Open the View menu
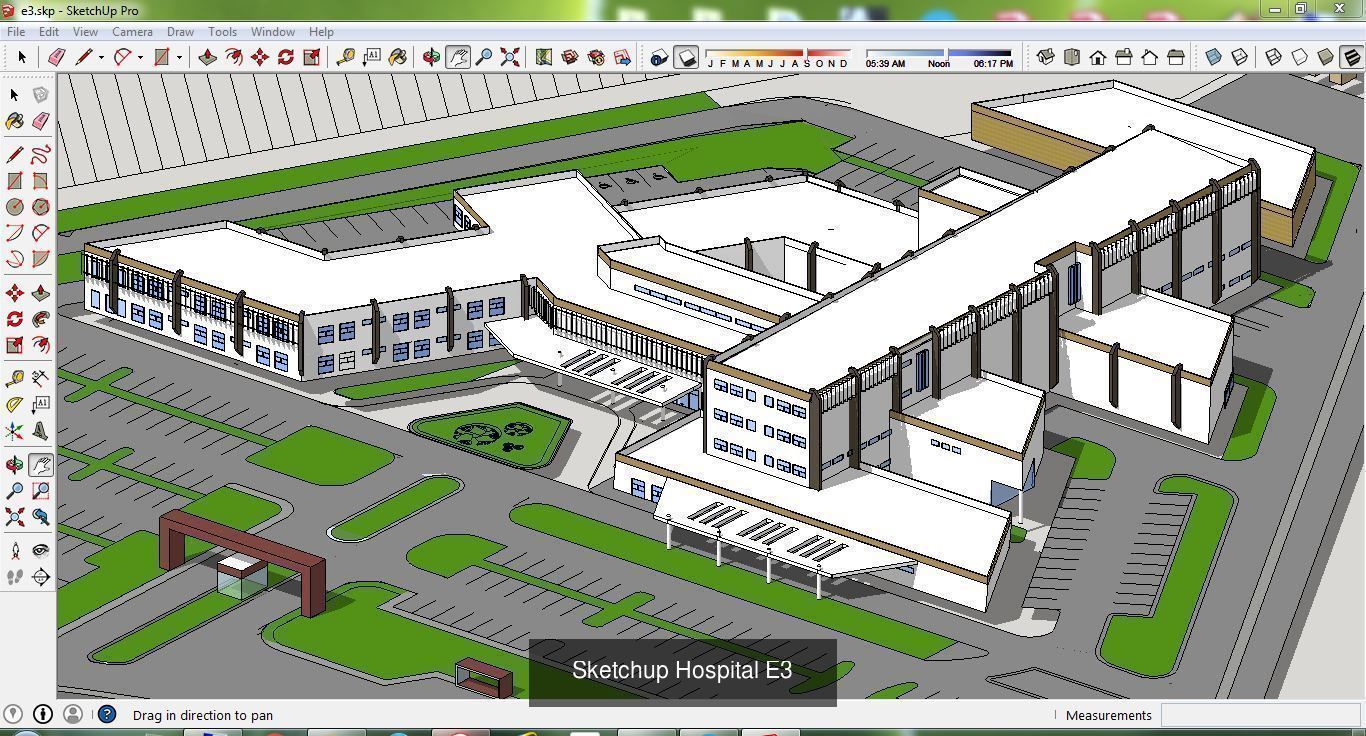 click(x=85, y=32)
